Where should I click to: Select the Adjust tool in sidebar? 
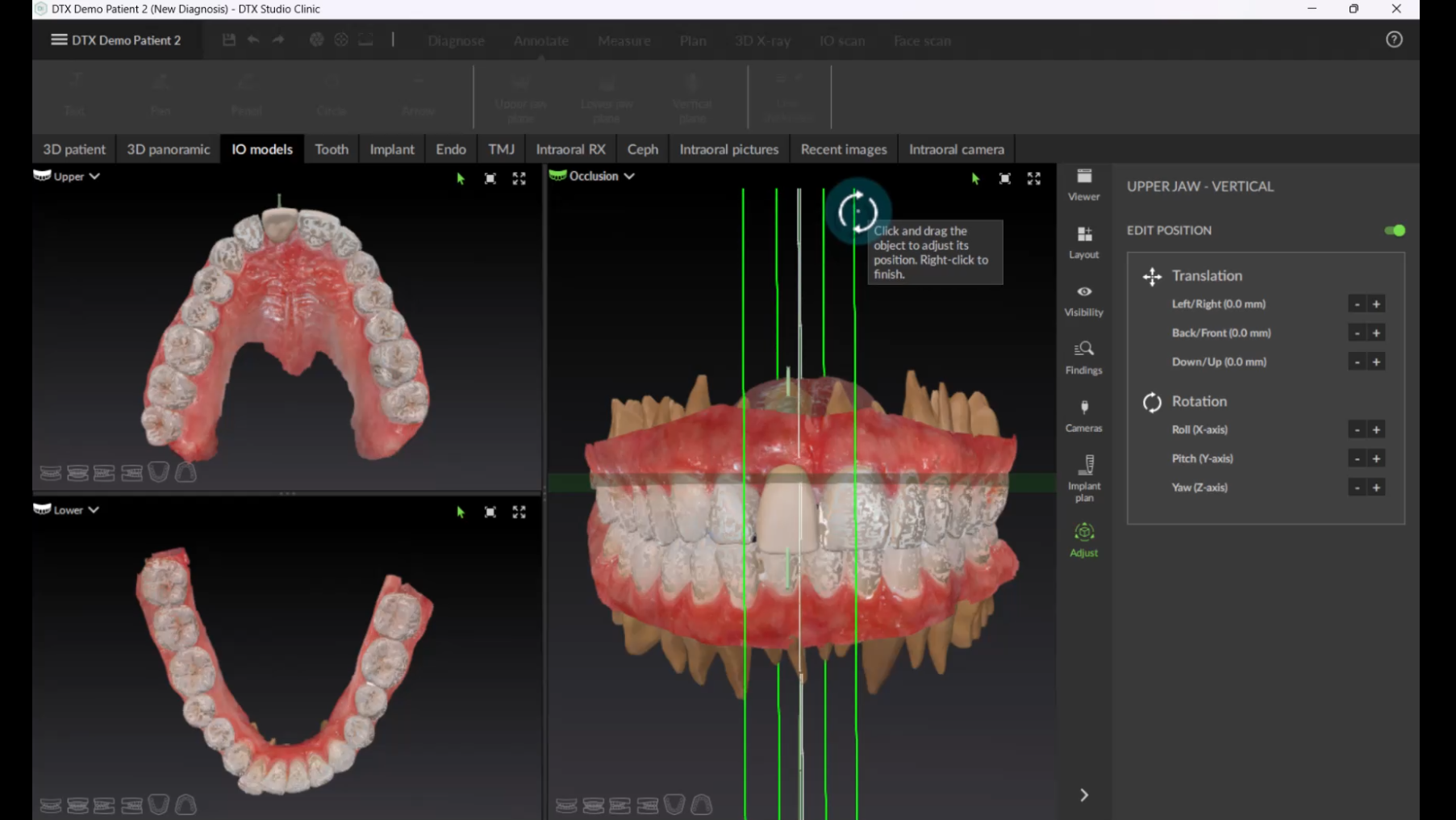click(1083, 539)
